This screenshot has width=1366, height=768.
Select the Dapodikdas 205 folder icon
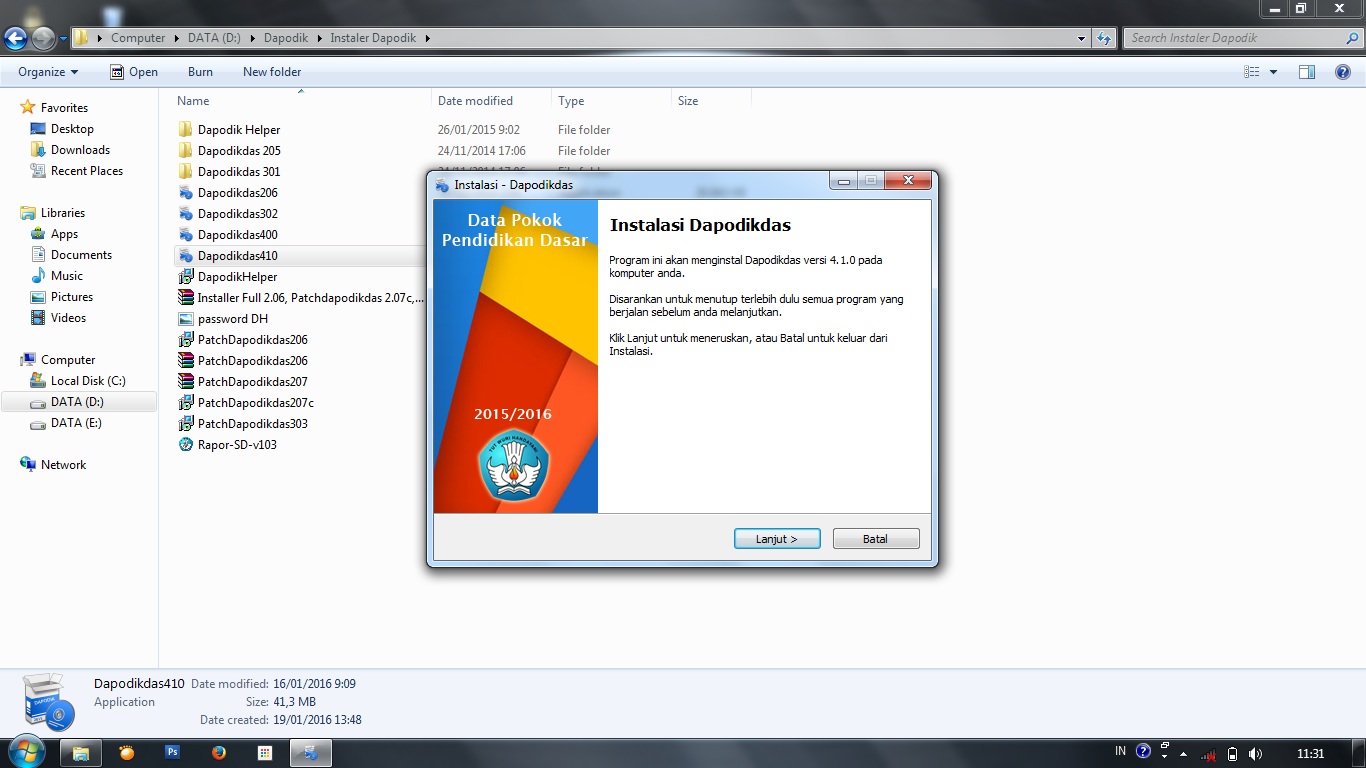coord(185,151)
